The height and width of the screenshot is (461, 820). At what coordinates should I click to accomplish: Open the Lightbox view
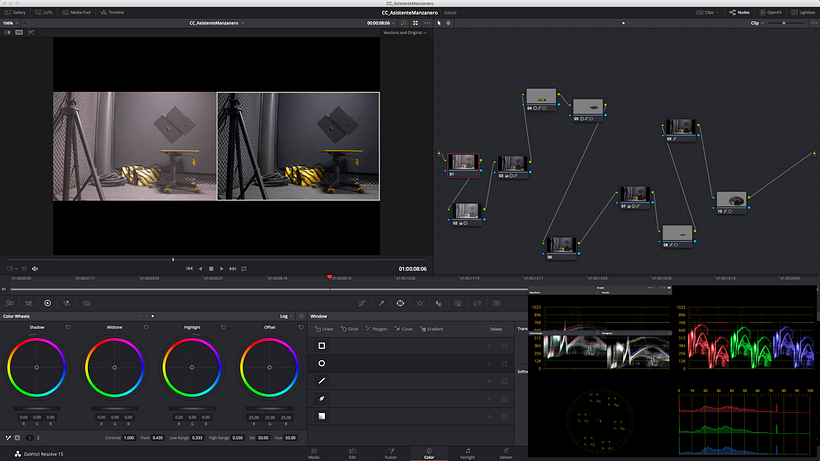802,12
